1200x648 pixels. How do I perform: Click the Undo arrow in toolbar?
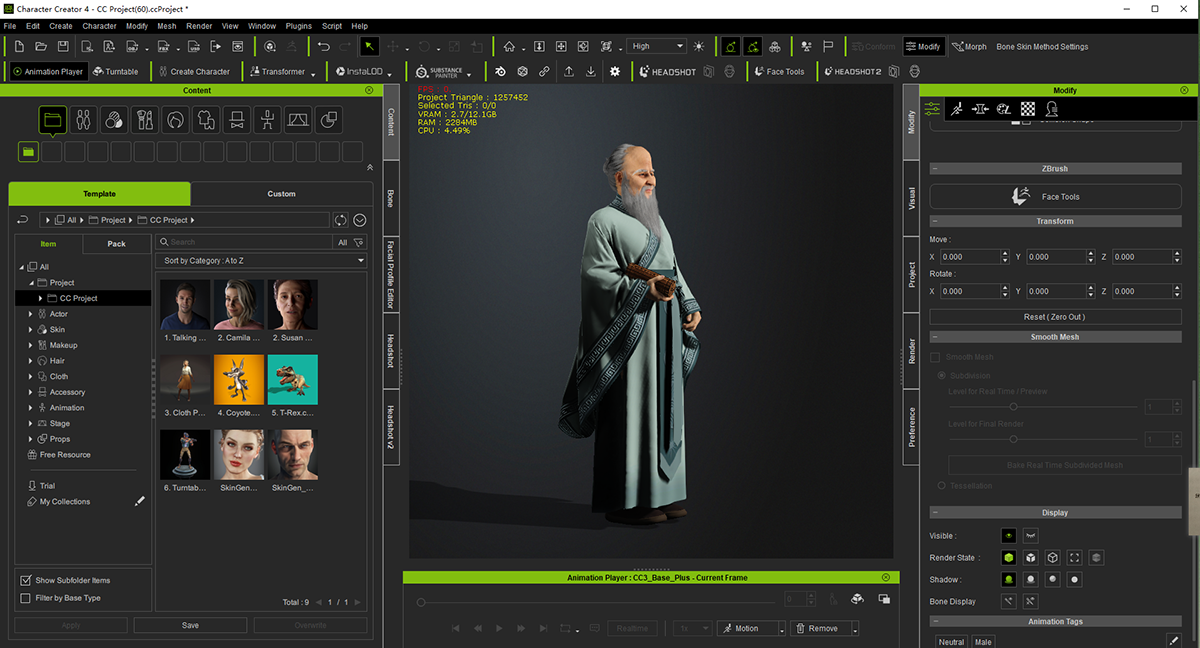(323, 46)
